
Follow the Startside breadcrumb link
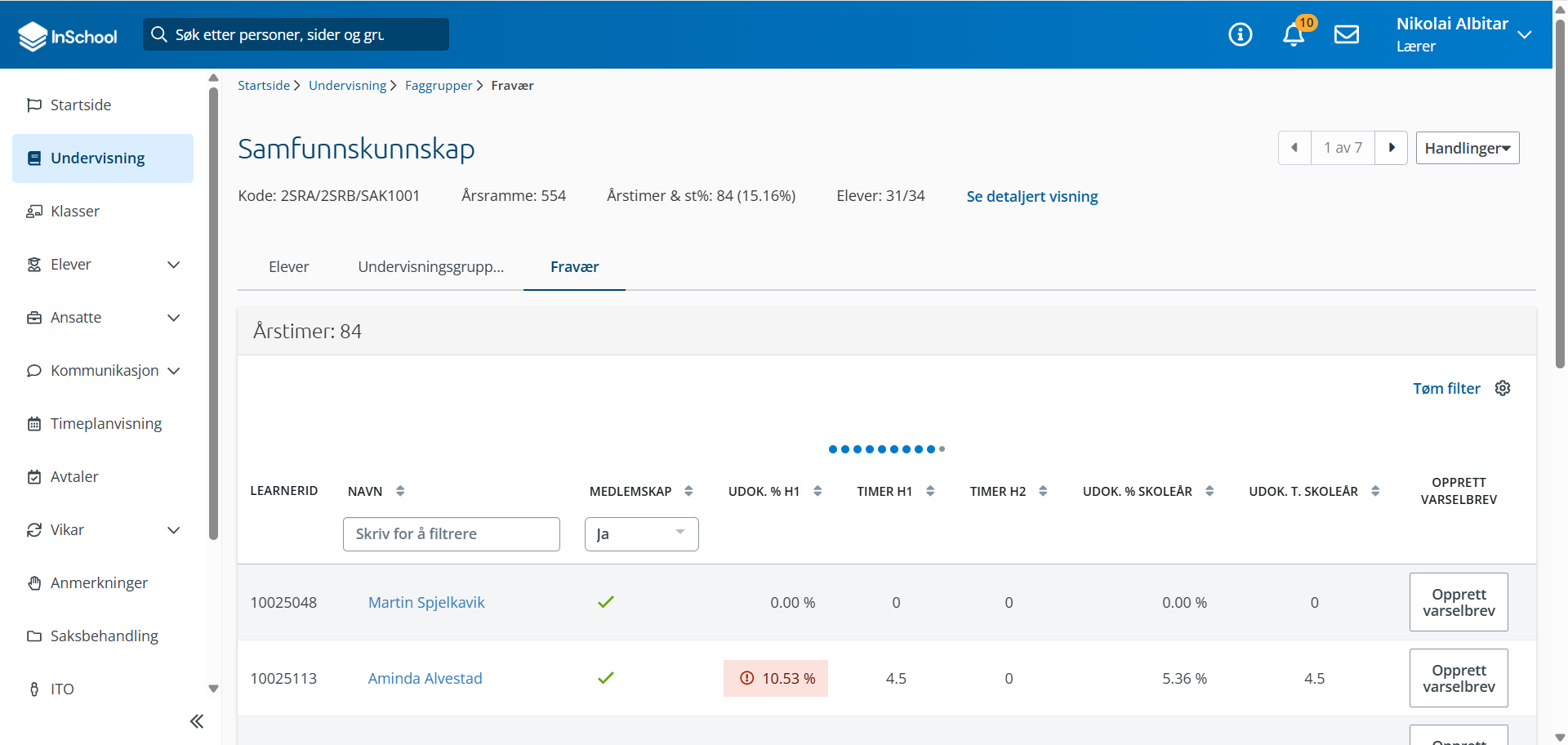point(264,85)
